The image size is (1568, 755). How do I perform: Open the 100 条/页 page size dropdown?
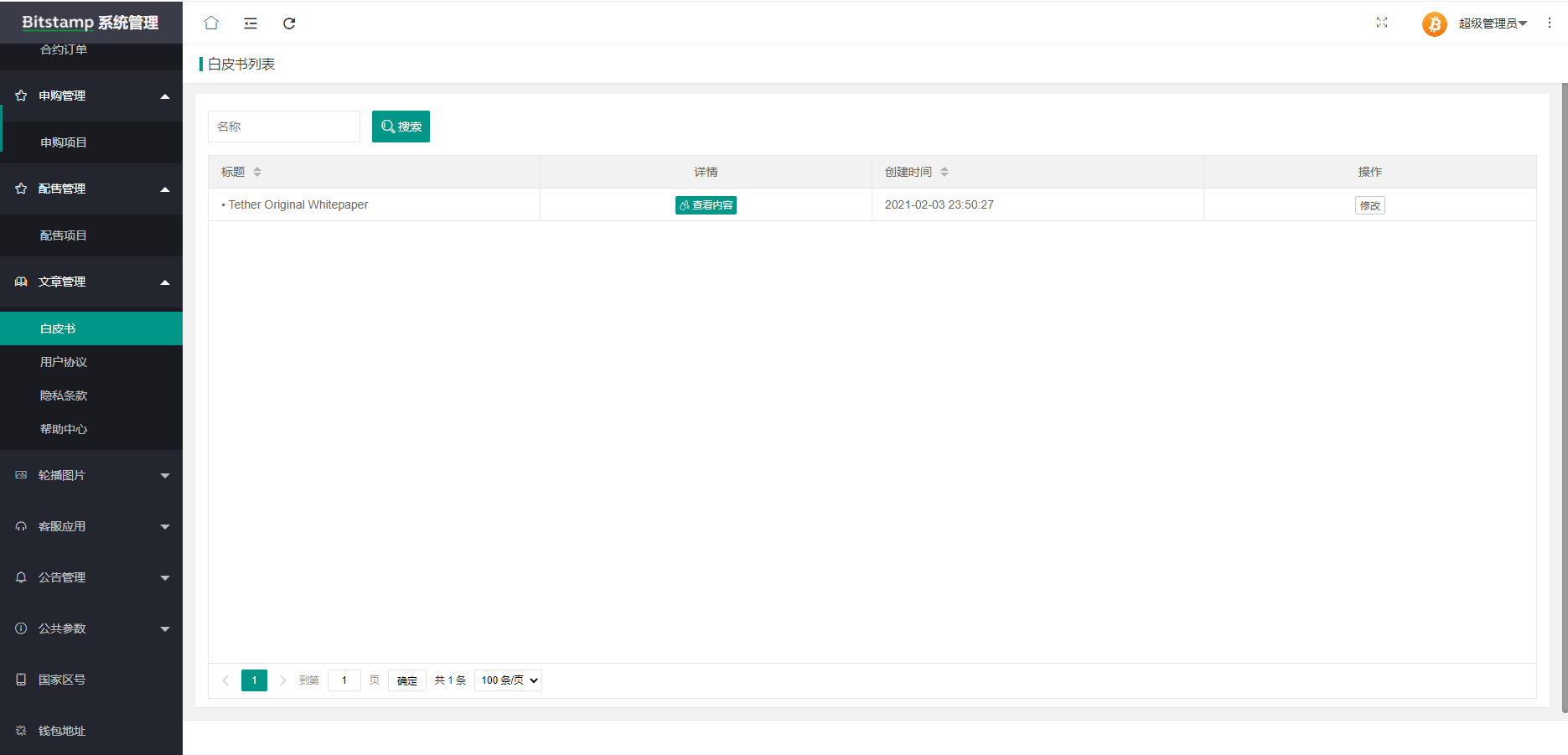pos(508,680)
